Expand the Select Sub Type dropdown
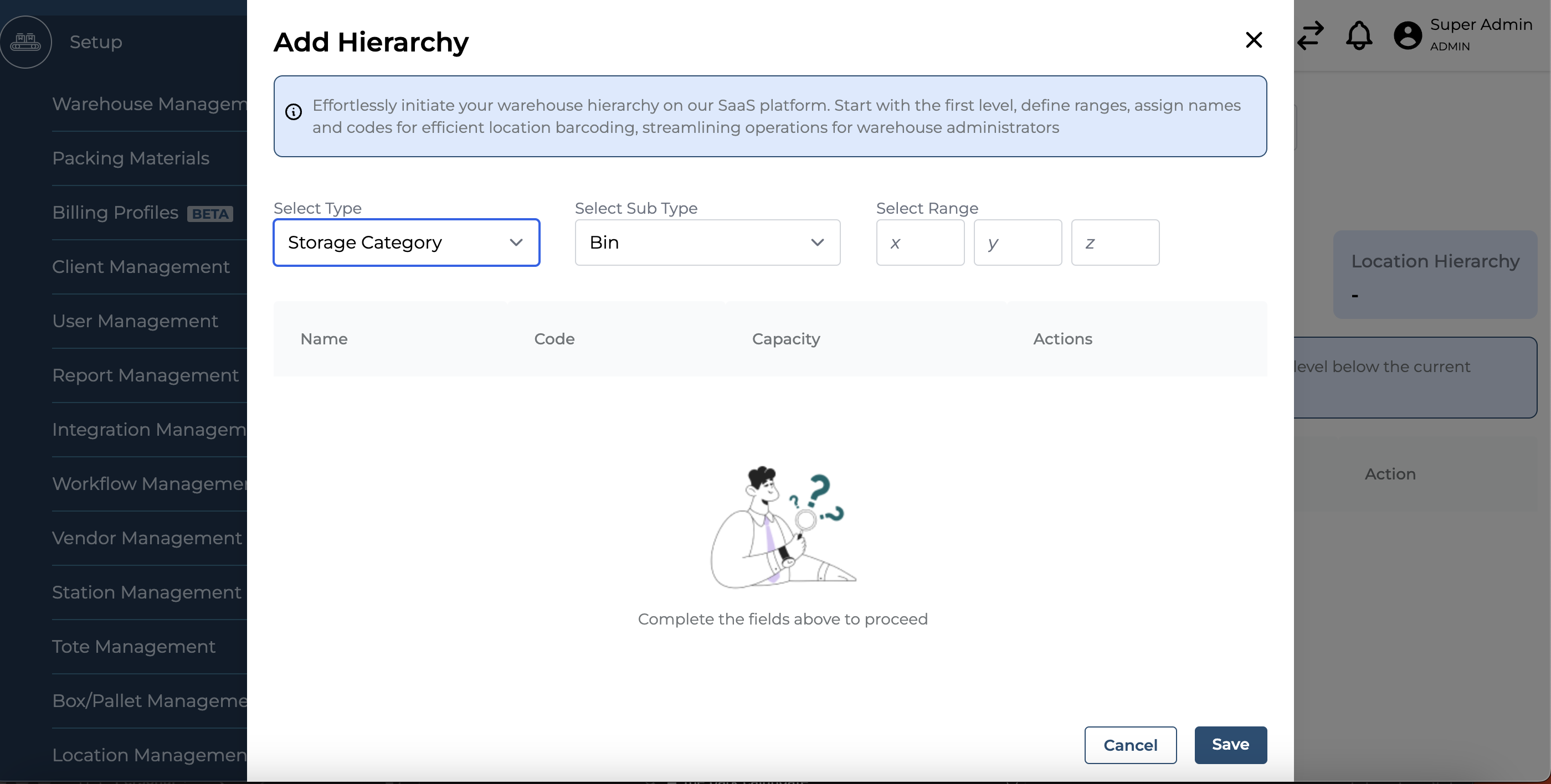This screenshot has width=1551, height=784. [x=707, y=243]
